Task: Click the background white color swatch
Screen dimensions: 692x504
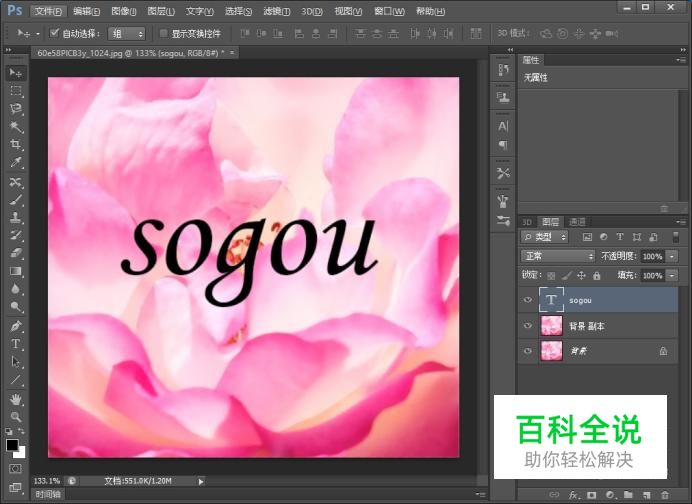Action: point(21,454)
